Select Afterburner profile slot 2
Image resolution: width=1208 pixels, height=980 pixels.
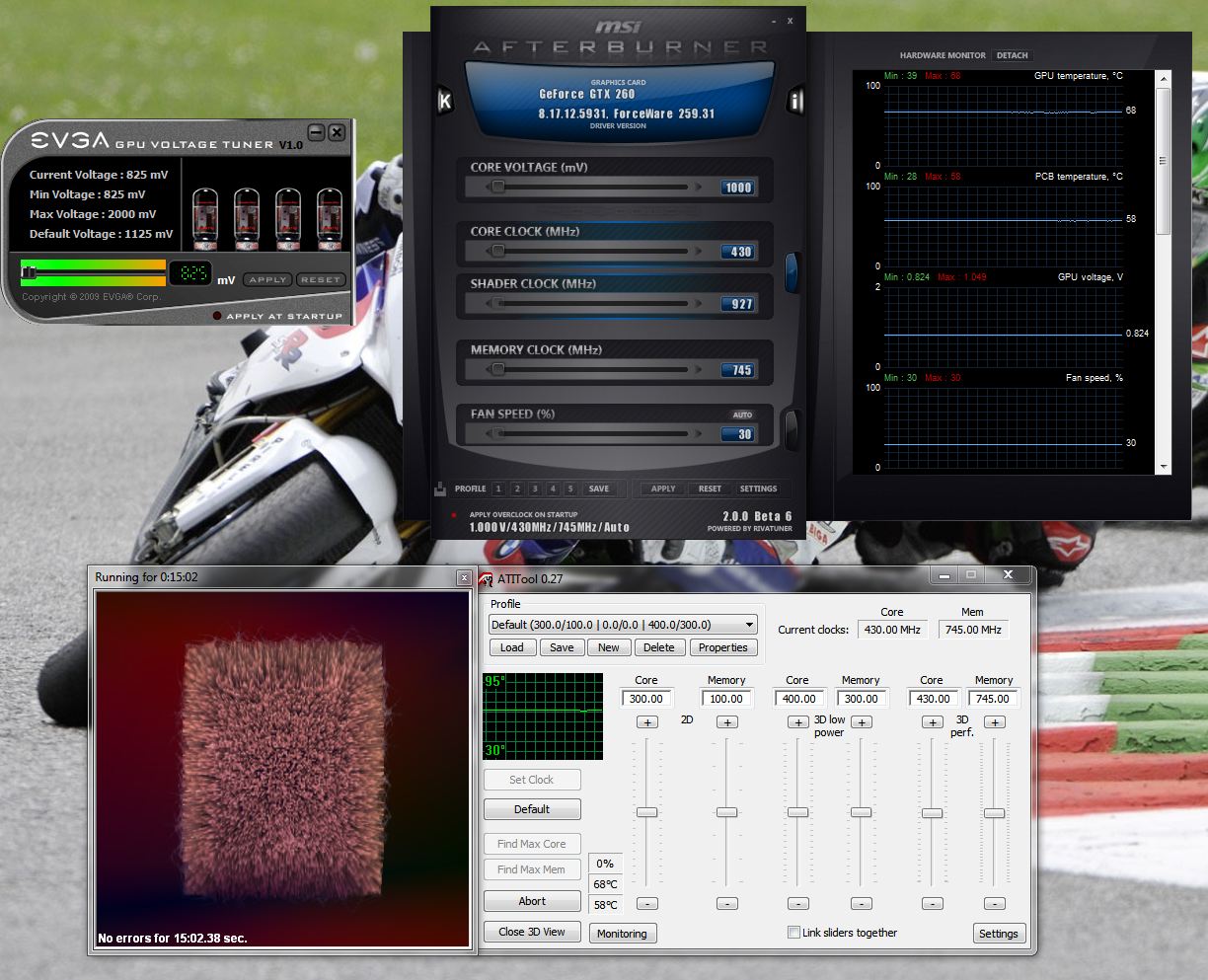coord(517,489)
